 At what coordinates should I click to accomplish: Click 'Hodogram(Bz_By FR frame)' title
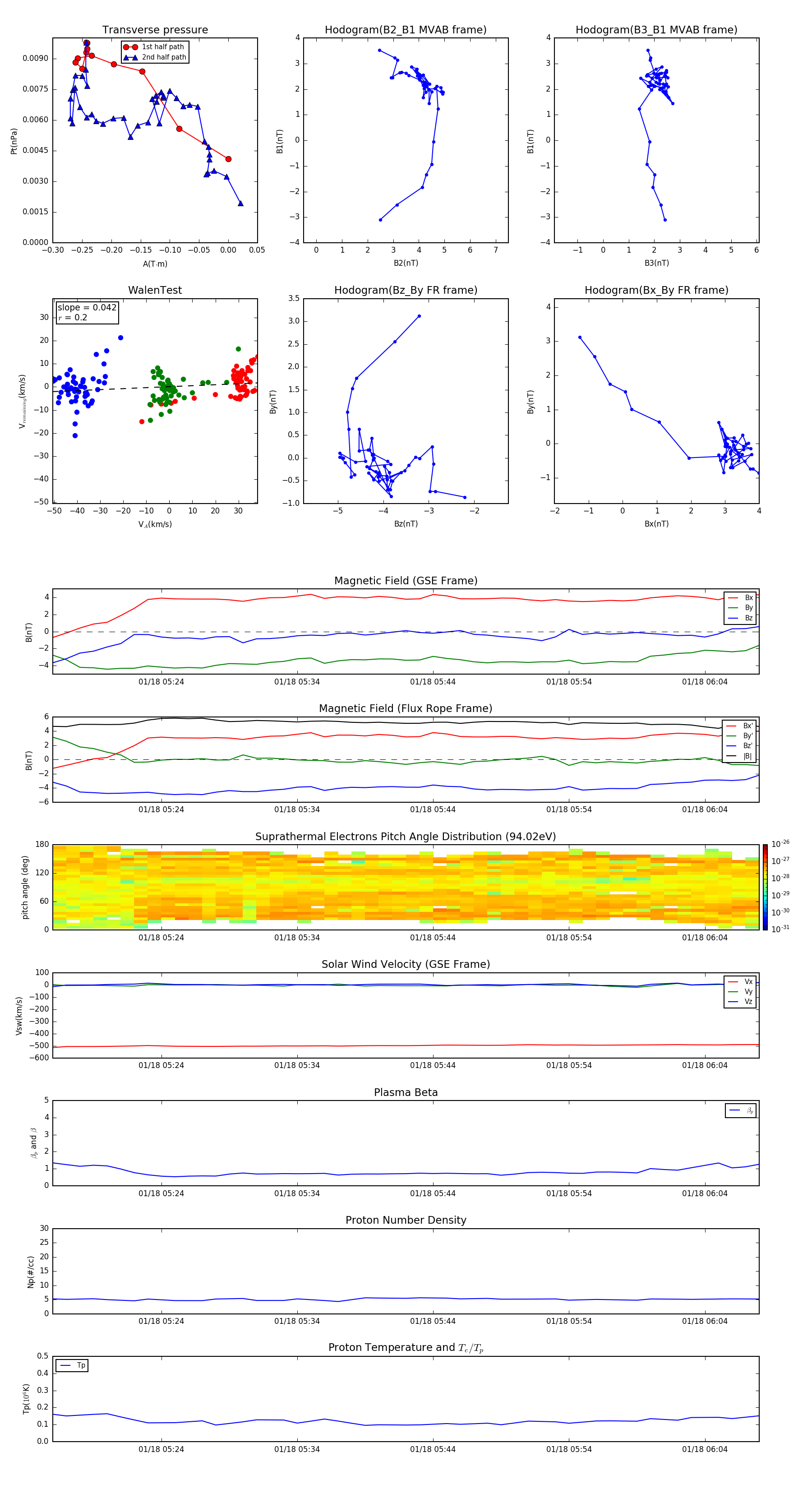406,290
